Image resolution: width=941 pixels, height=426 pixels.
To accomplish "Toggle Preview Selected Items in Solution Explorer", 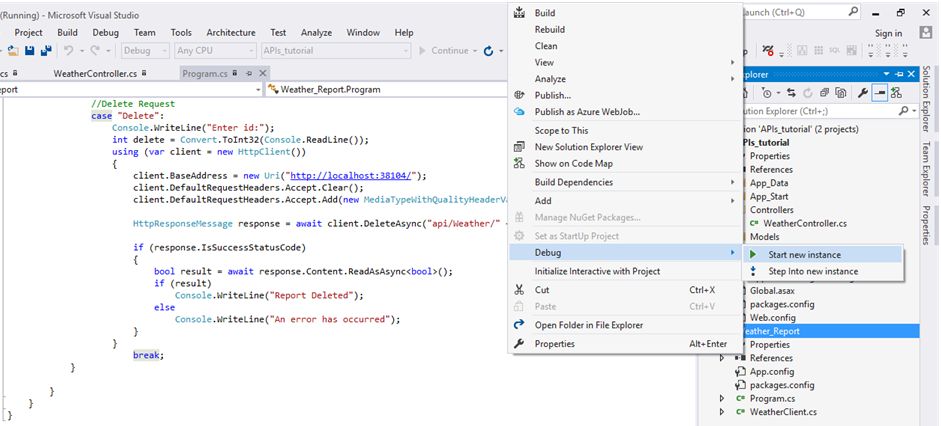I will [879, 92].
